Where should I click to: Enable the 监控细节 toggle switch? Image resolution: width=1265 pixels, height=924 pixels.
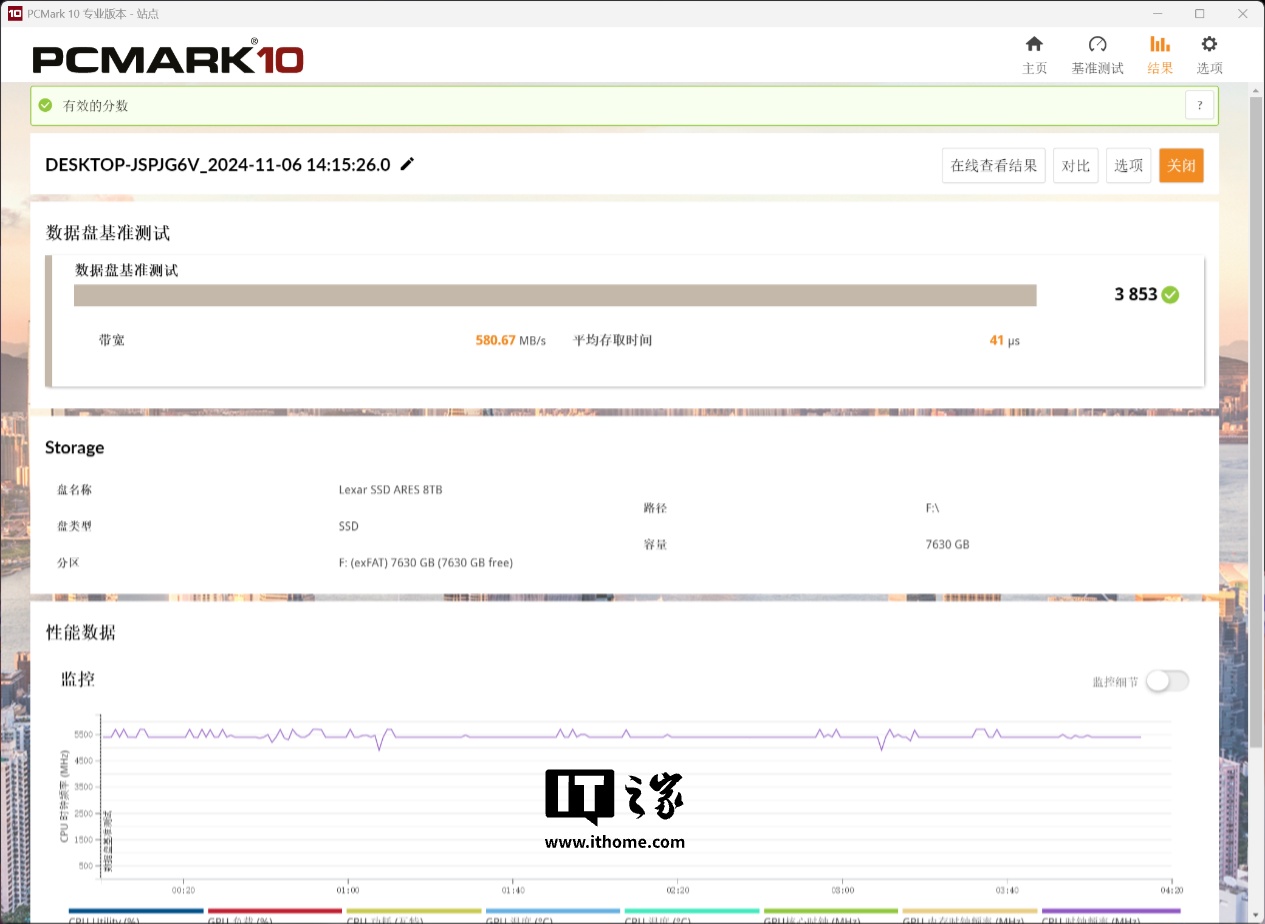[1166, 681]
